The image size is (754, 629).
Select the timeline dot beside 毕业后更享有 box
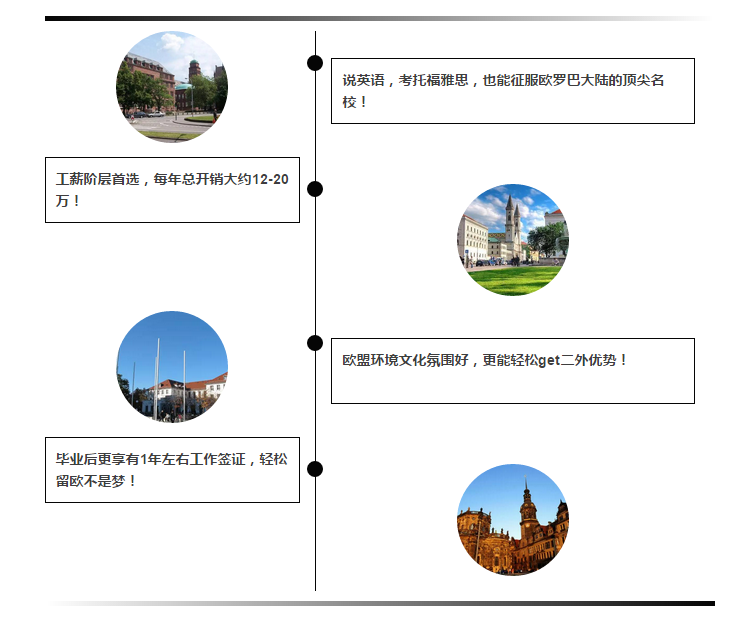click(315, 469)
